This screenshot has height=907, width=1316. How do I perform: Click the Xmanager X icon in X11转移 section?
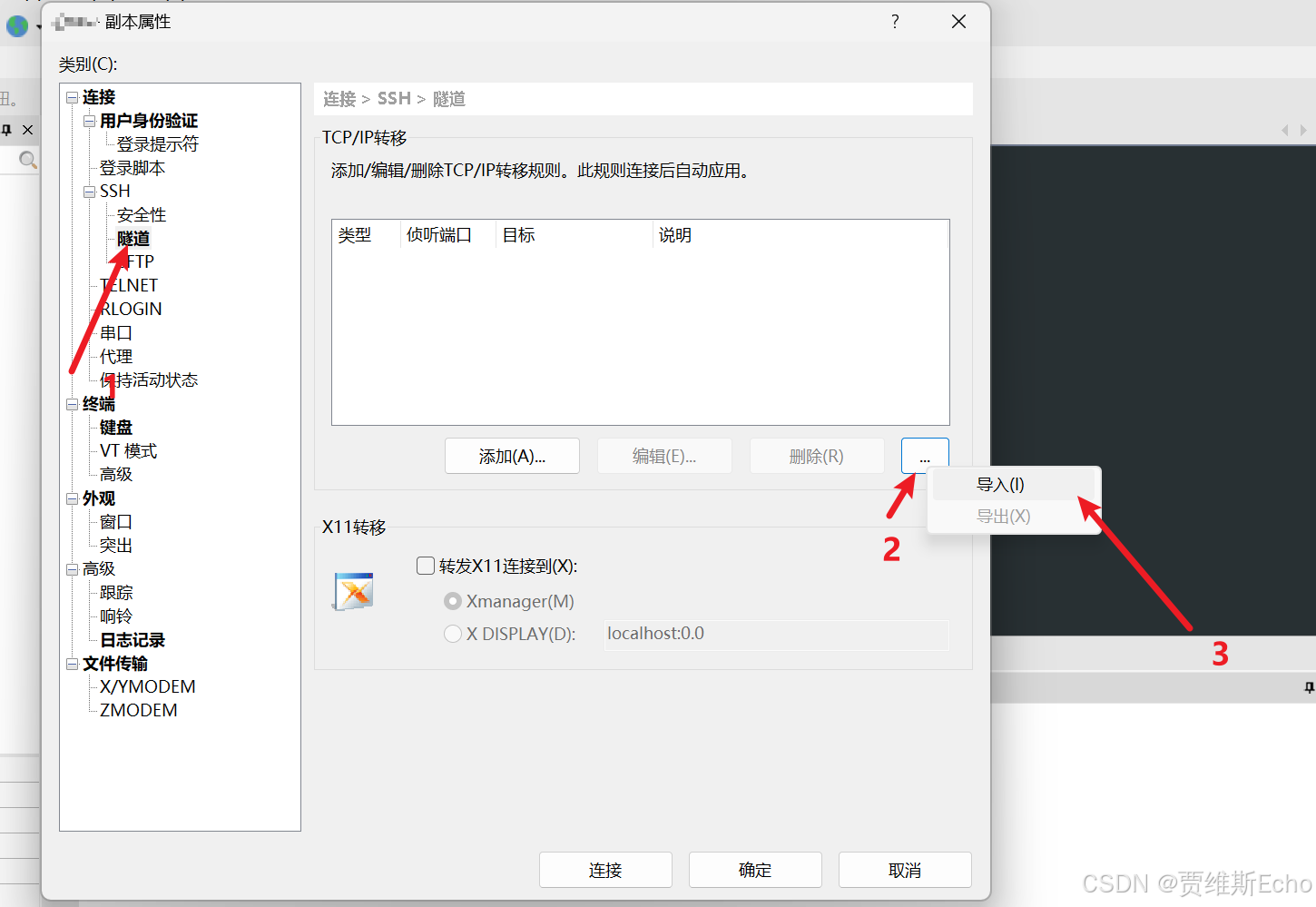point(353,590)
